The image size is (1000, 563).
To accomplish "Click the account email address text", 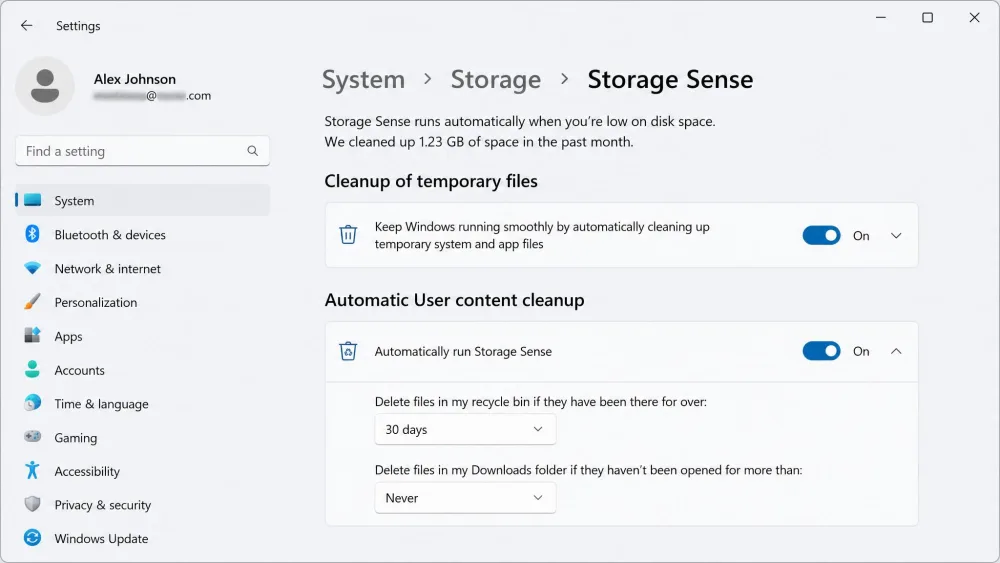I will click(152, 96).
